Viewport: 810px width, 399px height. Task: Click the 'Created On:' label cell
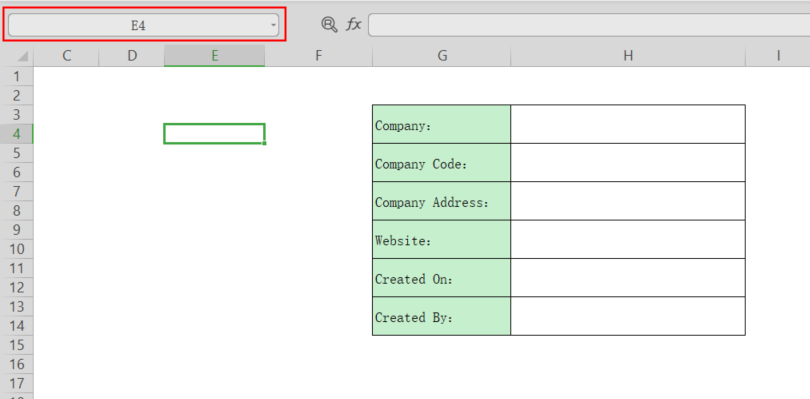(x=442, y=278)
